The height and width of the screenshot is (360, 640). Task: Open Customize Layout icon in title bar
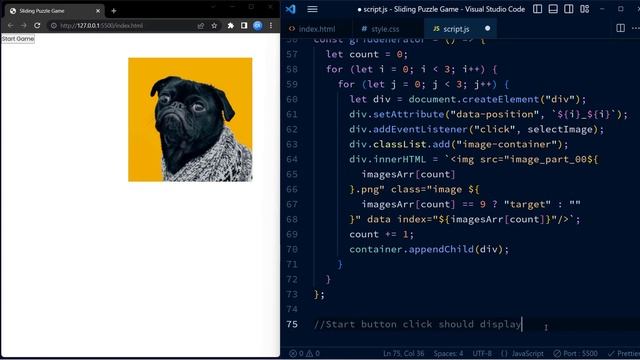(584, 9)
